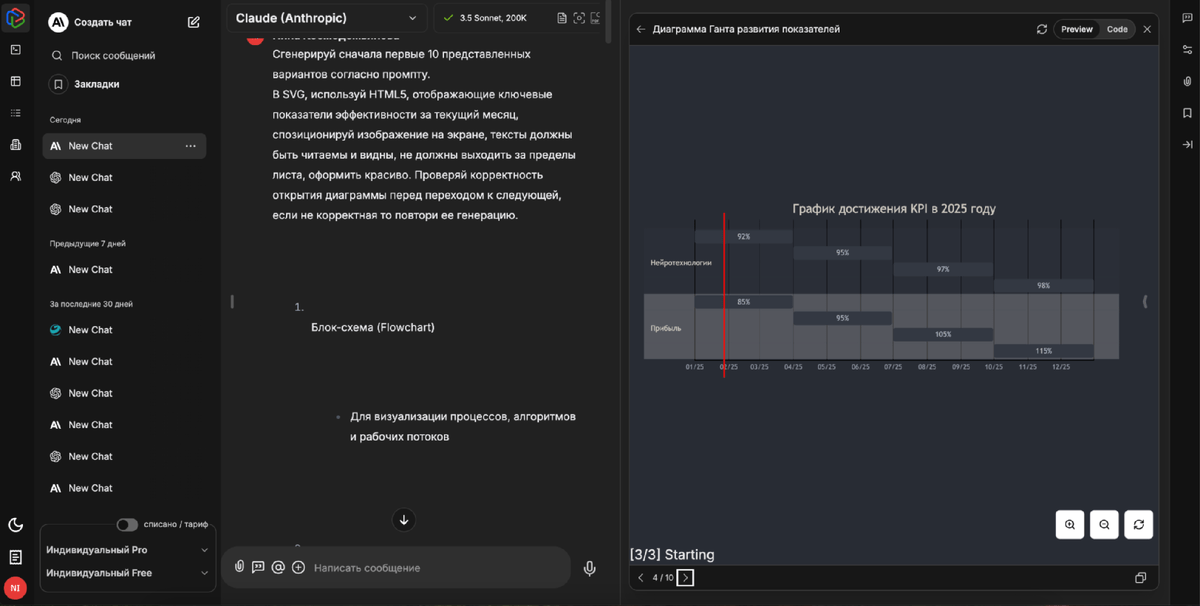
Task: Click the microphone voice input icon
Action: (x=590, y=568)
